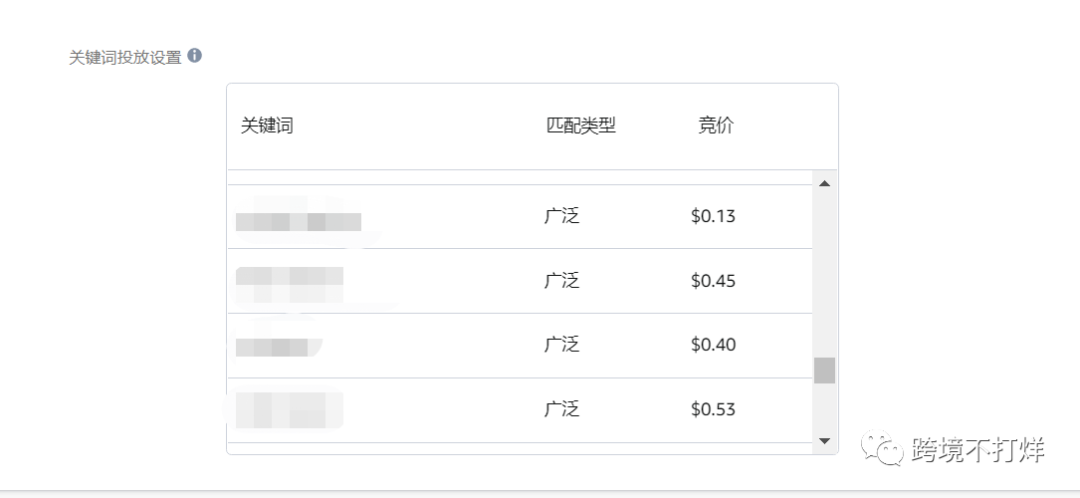Click the scrollbar up arrow

(824, 184)
